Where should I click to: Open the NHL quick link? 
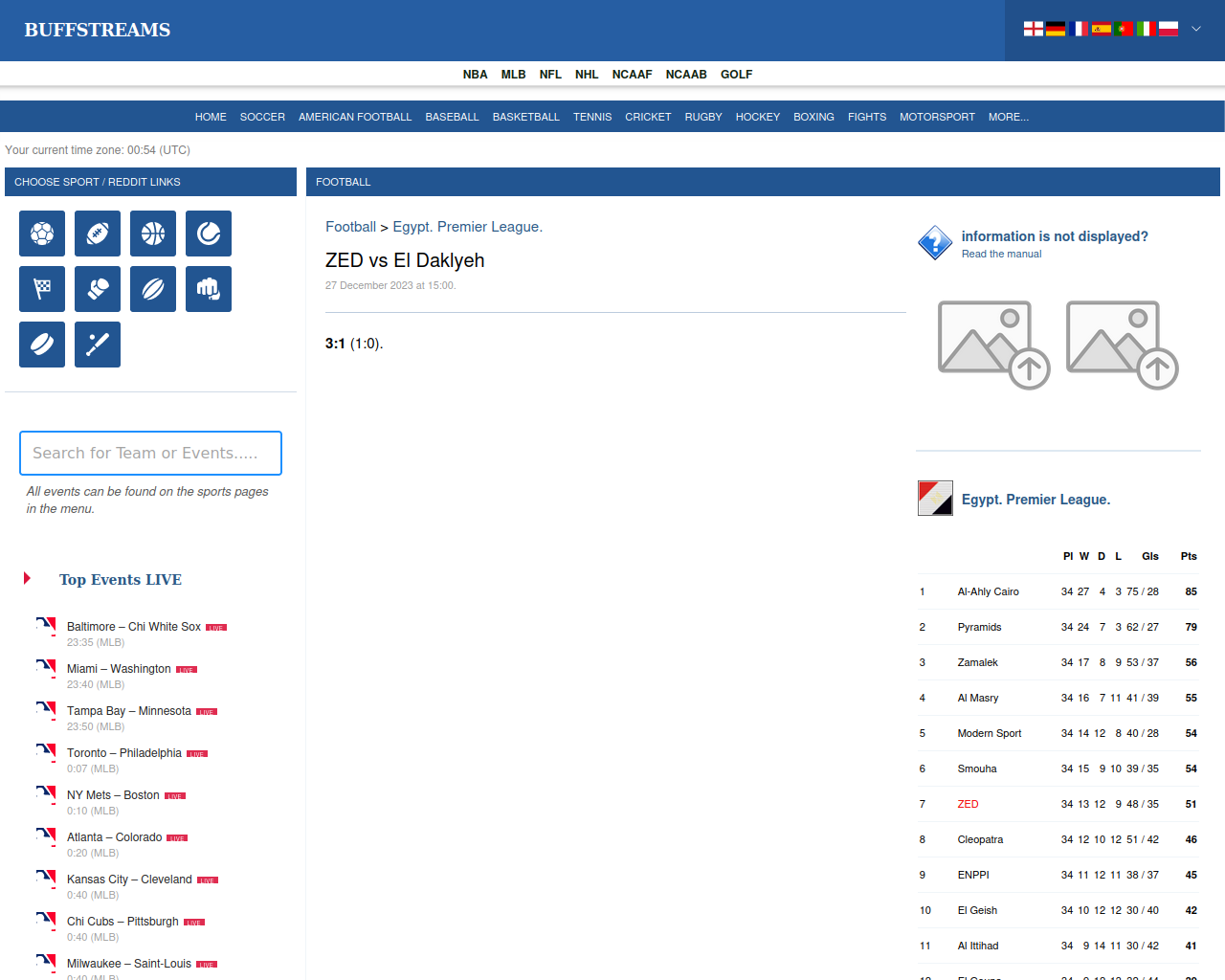point(587,74)
